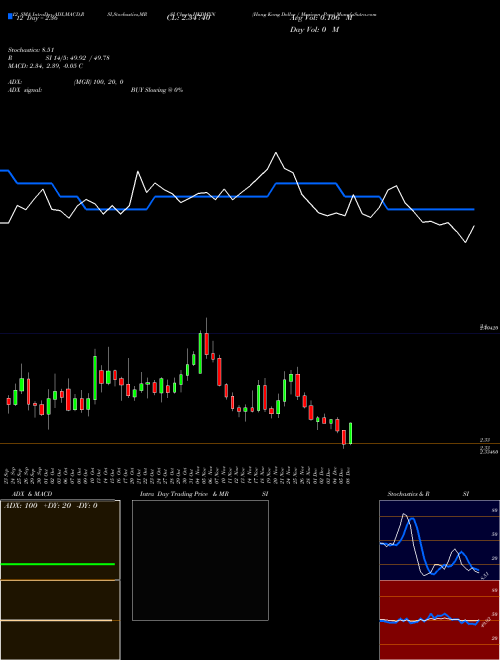Click the 'SI 14/3: 49.92 / 49.78' value
500x660 pixels.
coord(77,58)
